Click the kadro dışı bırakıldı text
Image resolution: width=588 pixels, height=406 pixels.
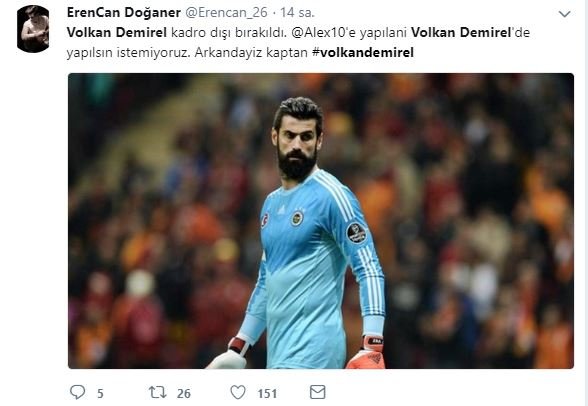click(229, 33)
